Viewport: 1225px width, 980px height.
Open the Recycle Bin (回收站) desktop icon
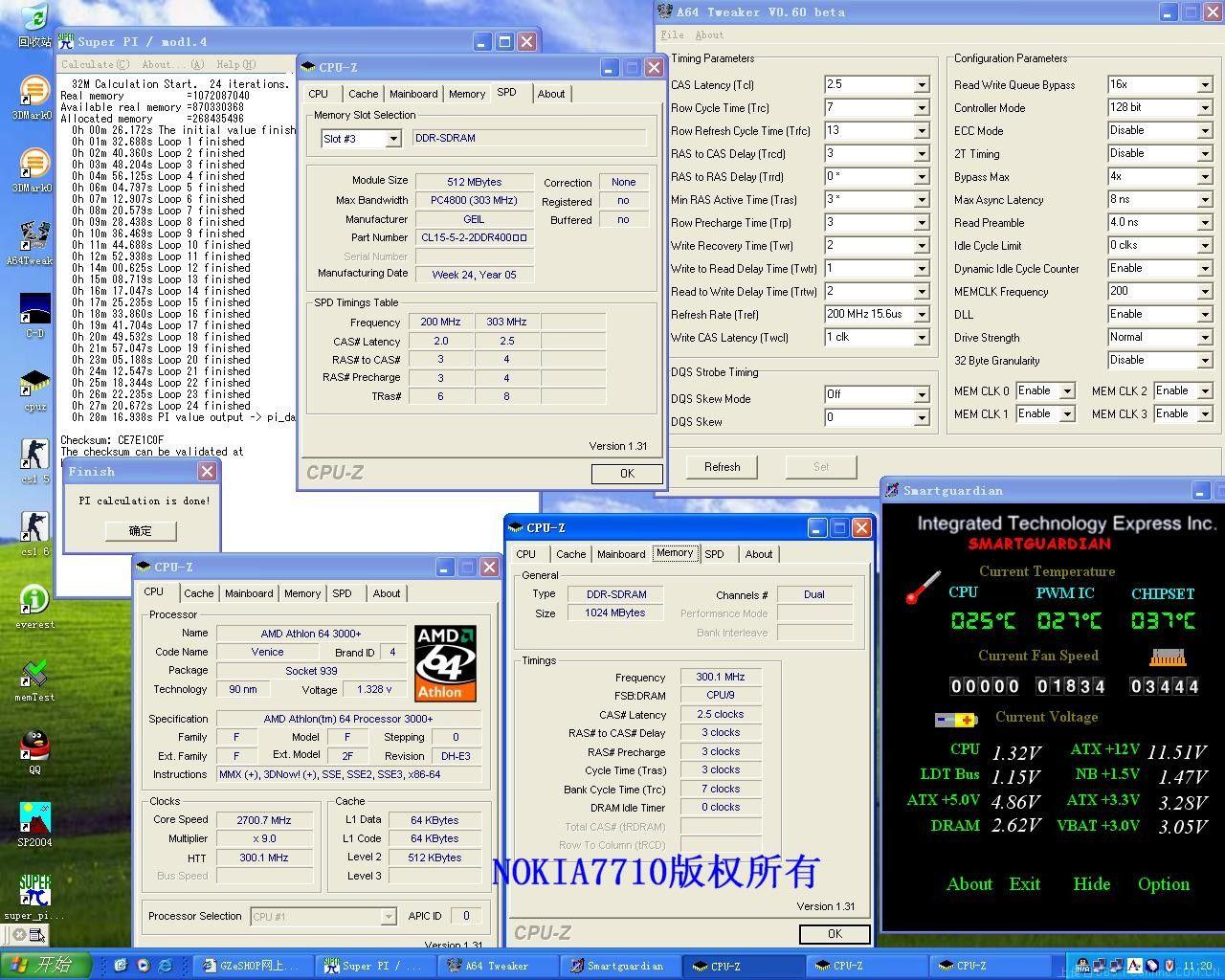pos(33,24)
